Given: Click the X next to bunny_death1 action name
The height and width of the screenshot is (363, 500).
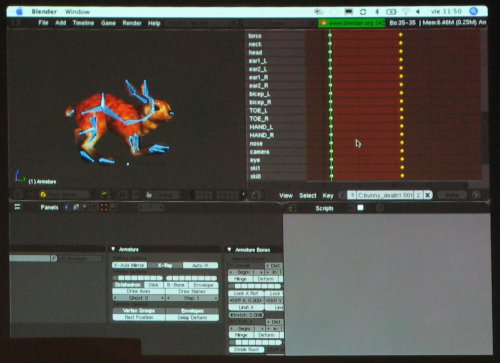Looking at the screenshot, I should 427,195.
